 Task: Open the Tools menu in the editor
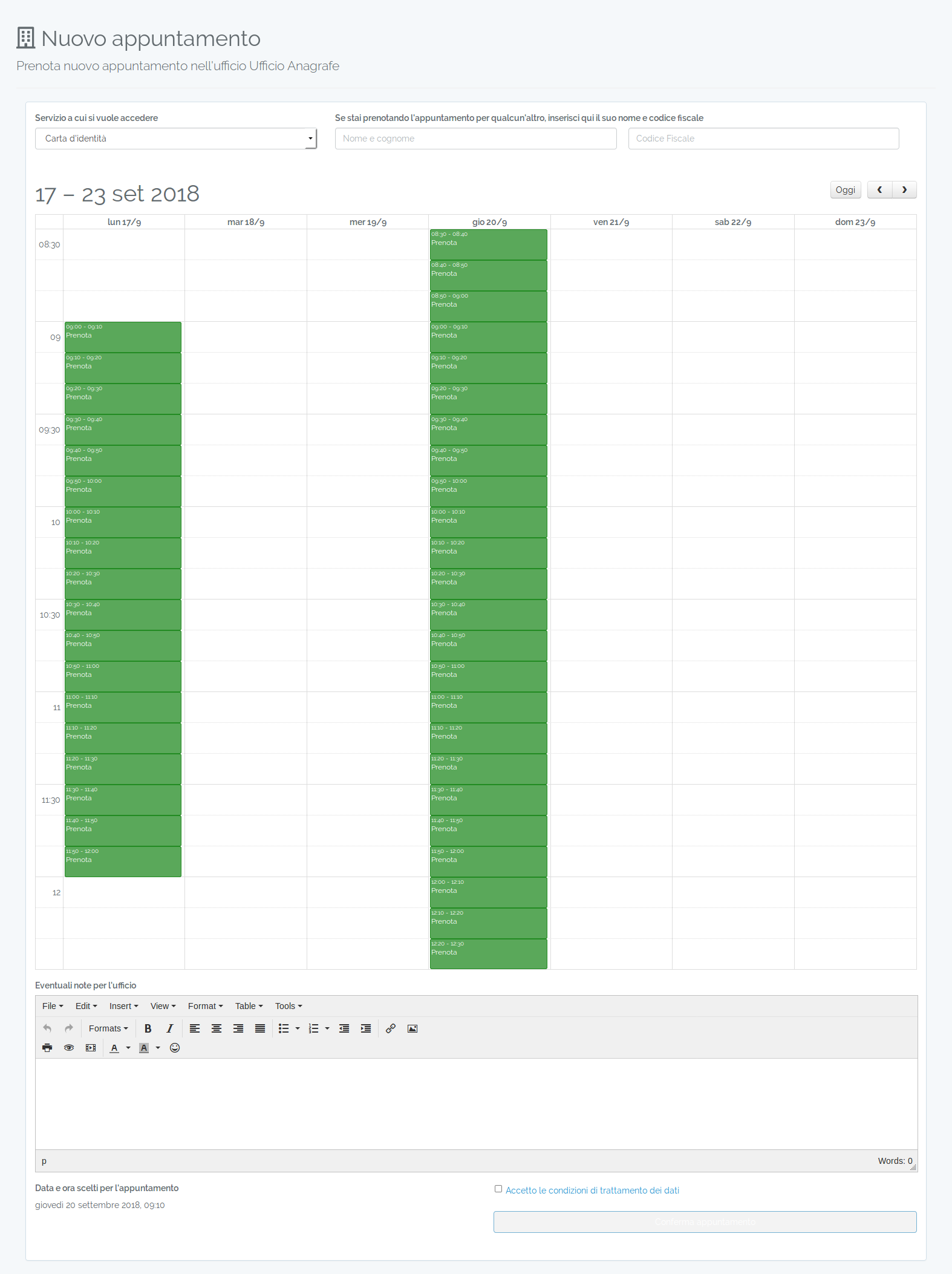click(x=289, y=1006)
